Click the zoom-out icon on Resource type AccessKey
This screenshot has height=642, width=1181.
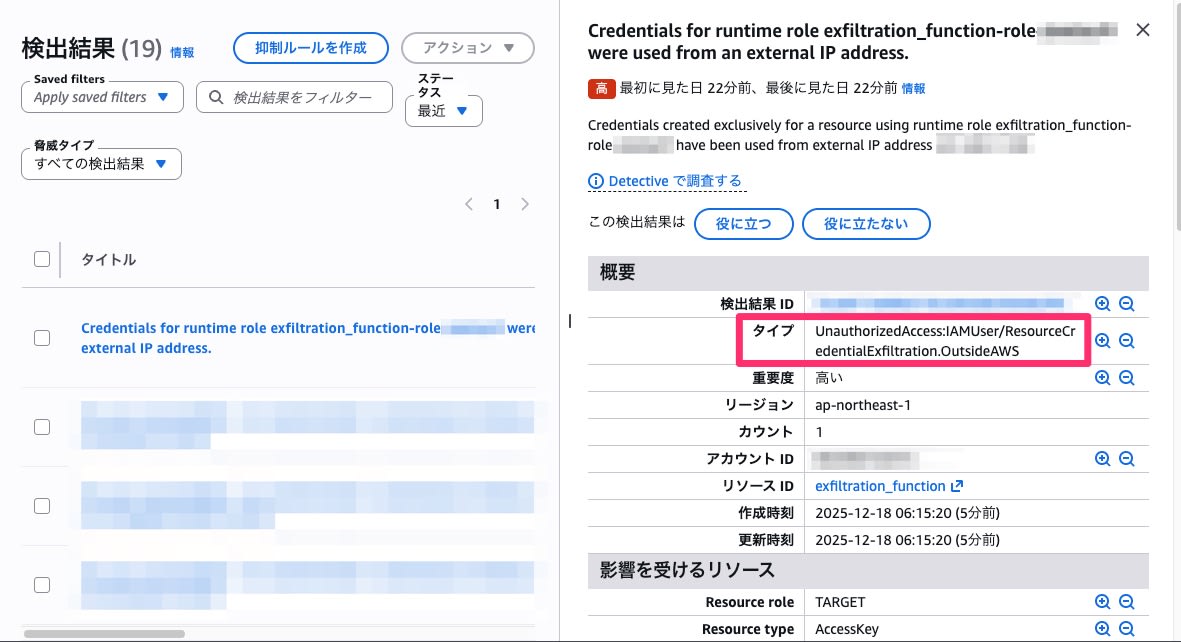tap(1127, 628)
